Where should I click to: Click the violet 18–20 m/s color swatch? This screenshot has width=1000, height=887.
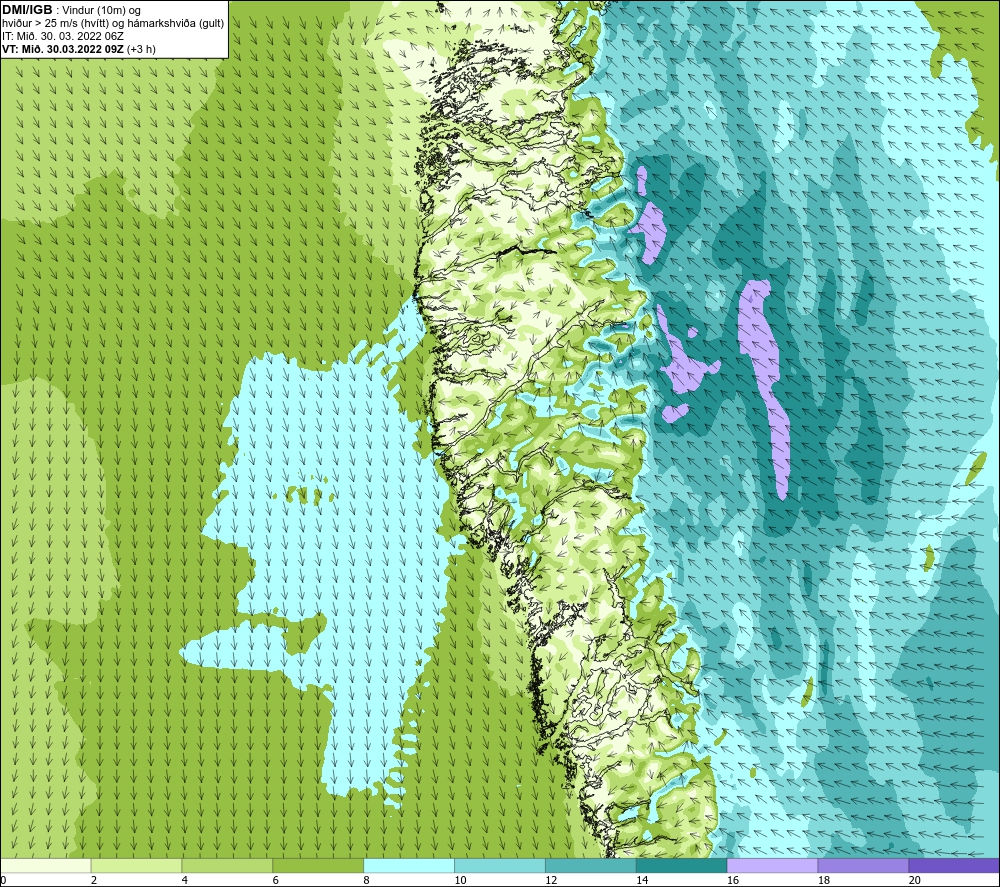pos(864,865)
